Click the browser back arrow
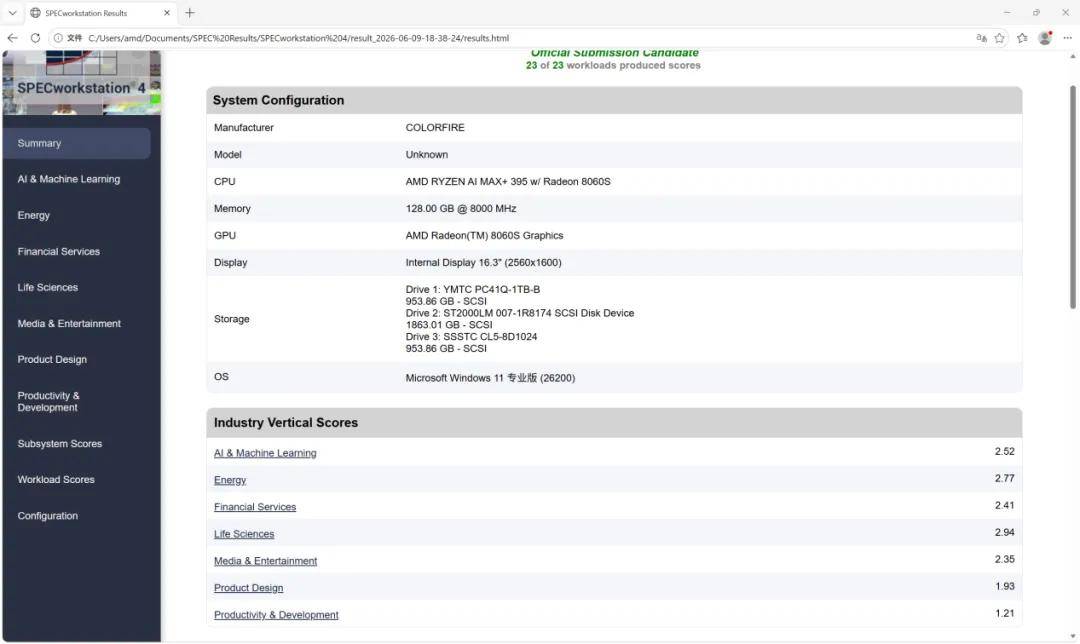1080x644 pixels. (12, 38)
